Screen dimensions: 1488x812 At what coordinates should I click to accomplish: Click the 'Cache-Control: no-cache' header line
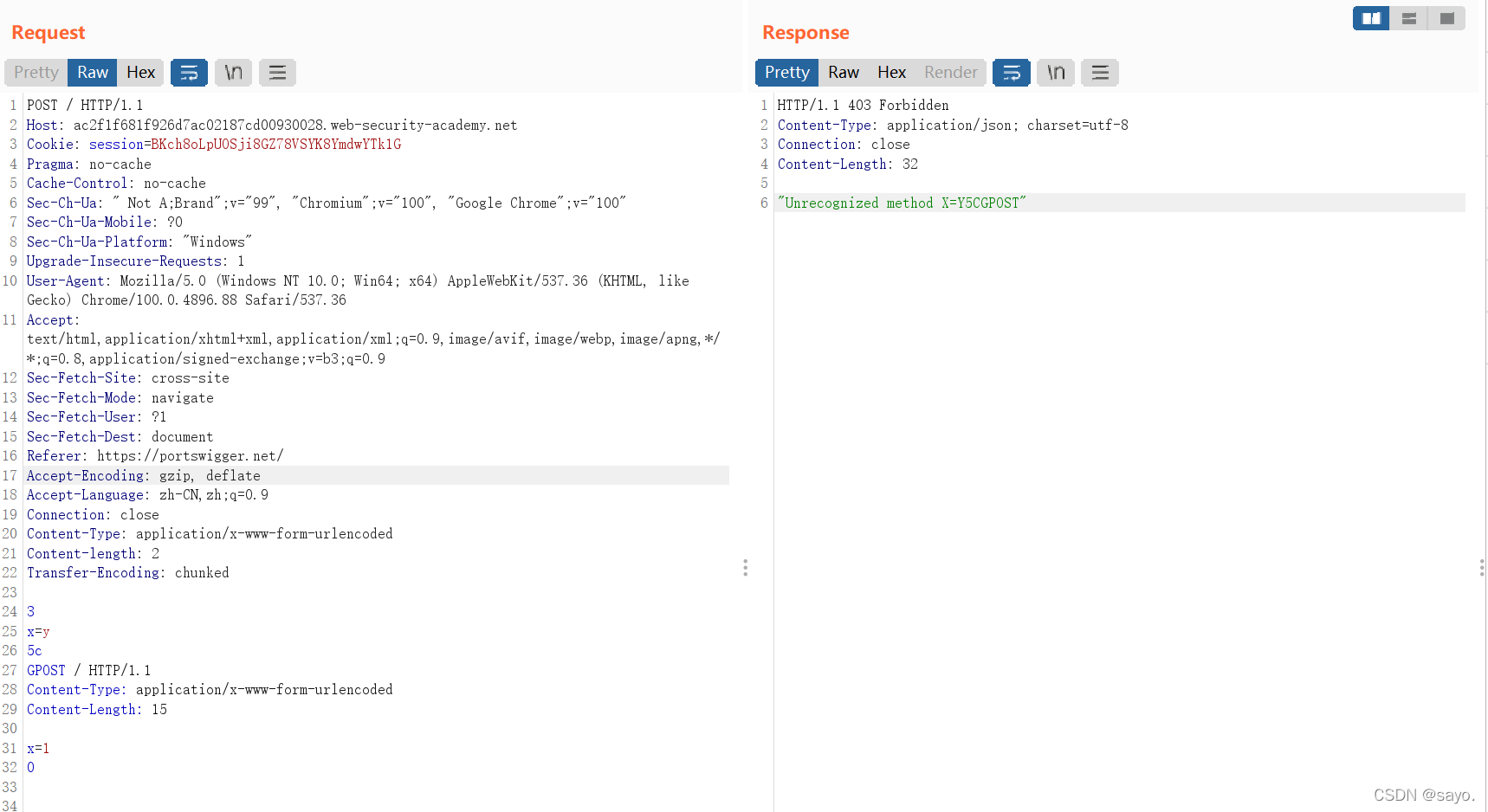point(116,184)
